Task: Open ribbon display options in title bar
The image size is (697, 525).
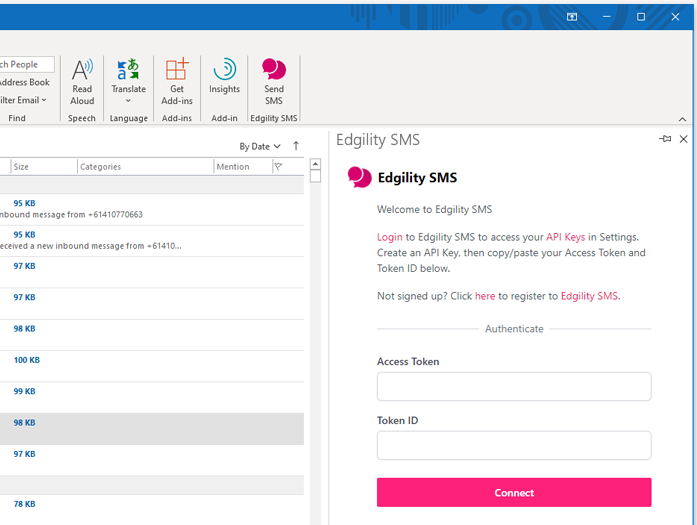Action: tap(572, 17)
